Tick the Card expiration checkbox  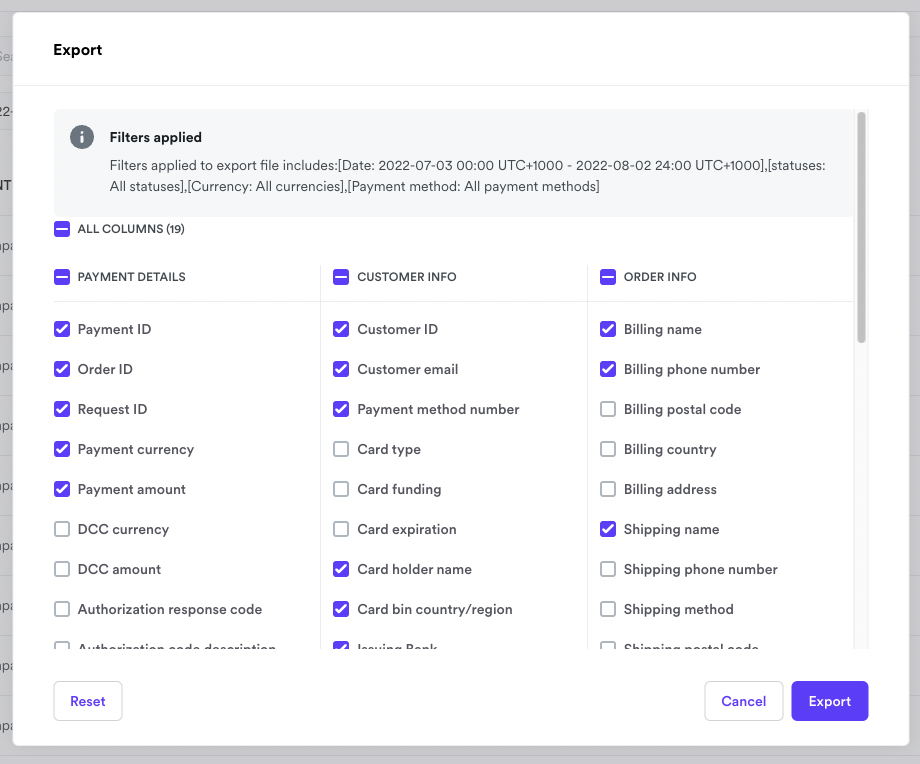(341, 529)
